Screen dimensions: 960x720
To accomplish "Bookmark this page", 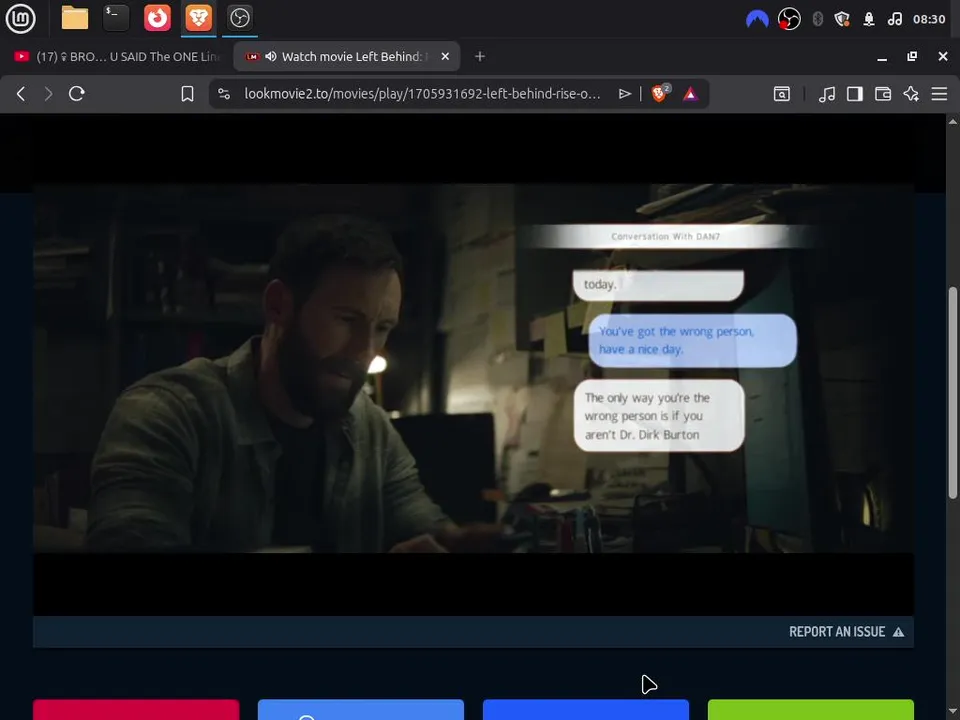I will [187, 94].
